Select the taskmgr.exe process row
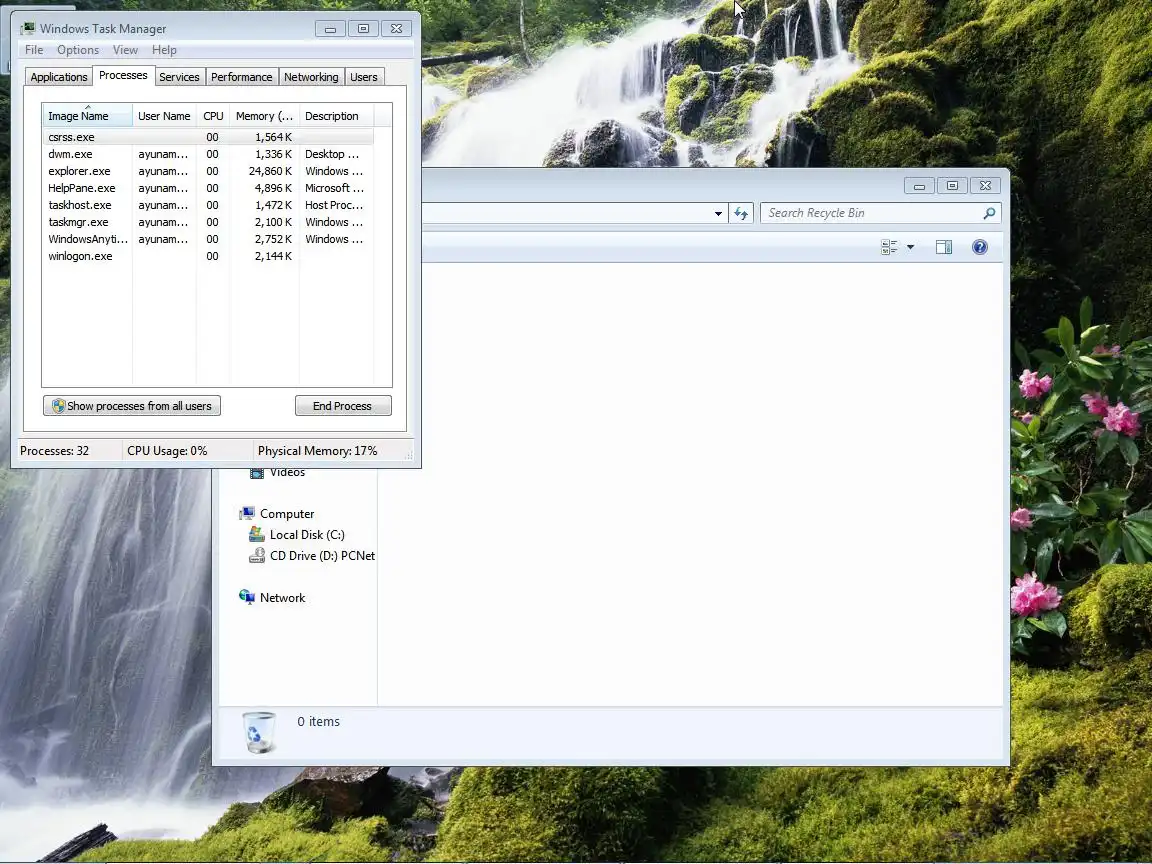 208,222
